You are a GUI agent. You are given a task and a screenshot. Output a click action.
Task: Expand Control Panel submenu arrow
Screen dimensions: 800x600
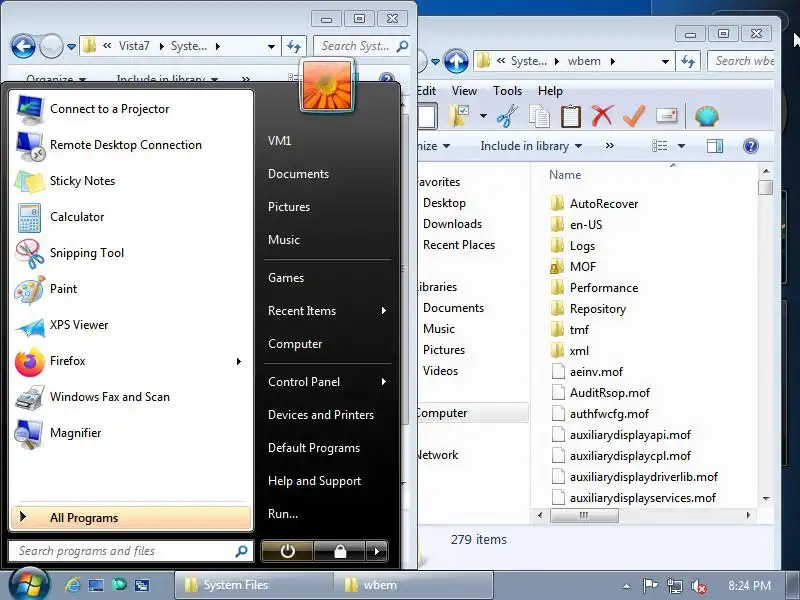[x=384, y=382]
